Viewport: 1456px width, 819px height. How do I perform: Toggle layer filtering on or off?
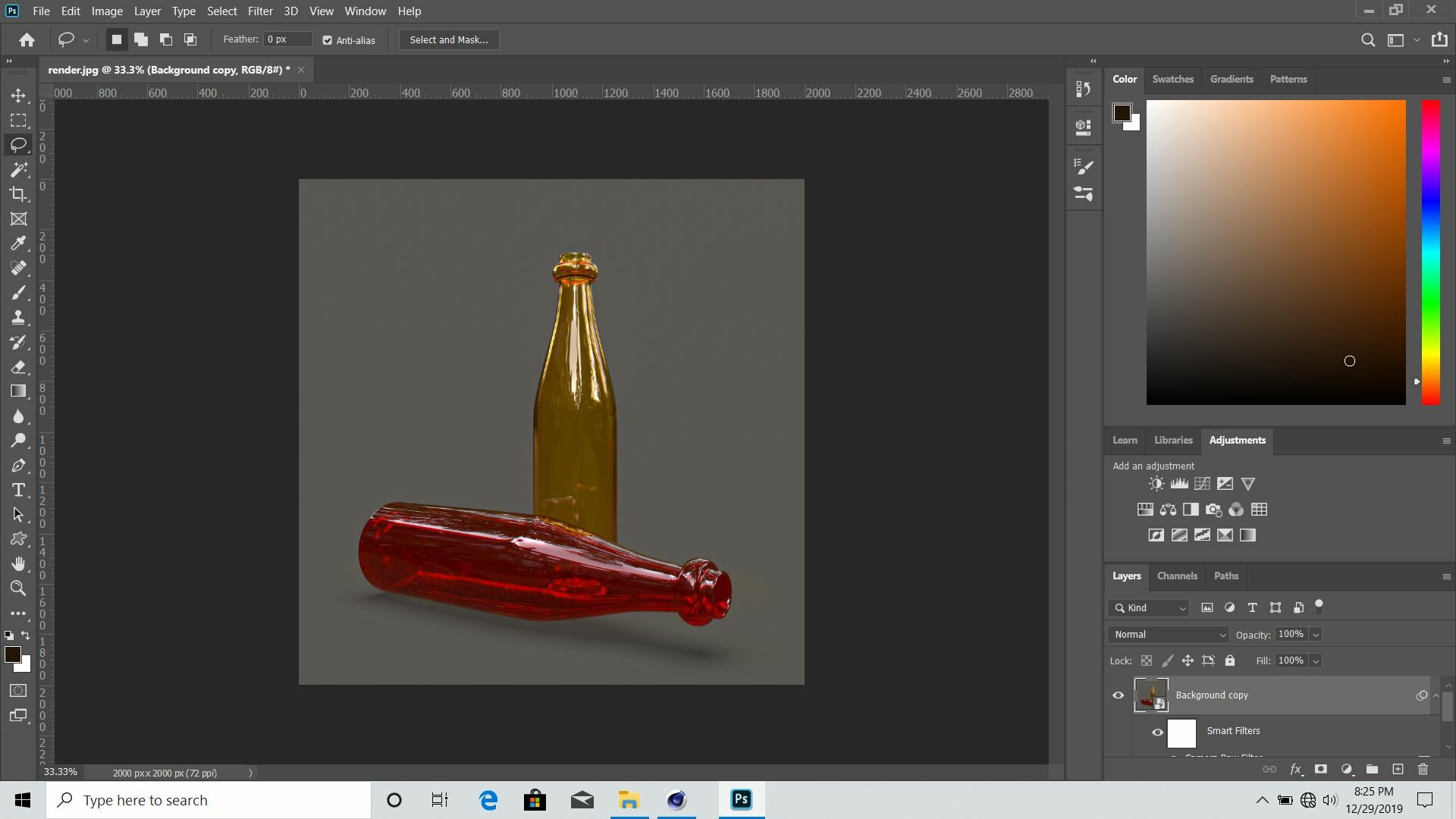tap(1319, 607)
